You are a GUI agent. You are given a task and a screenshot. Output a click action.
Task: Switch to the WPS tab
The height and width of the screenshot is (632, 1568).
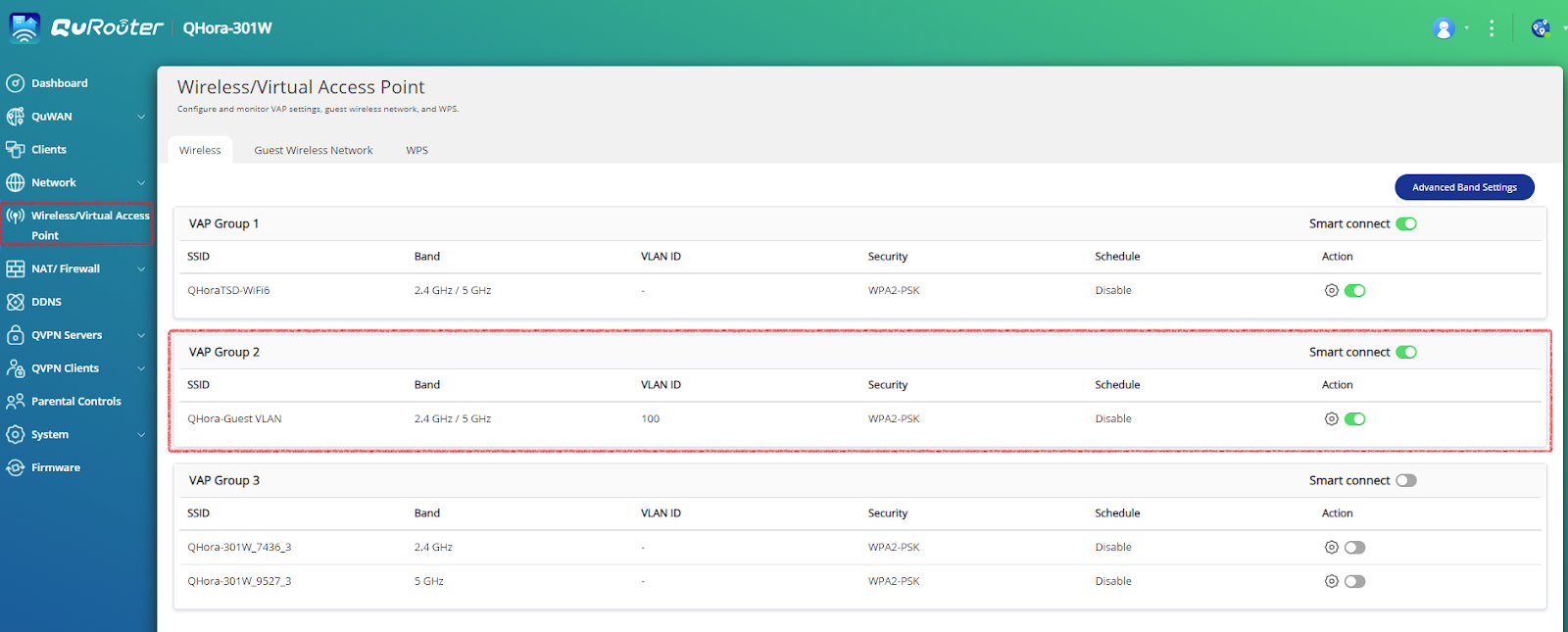(416, 151)
